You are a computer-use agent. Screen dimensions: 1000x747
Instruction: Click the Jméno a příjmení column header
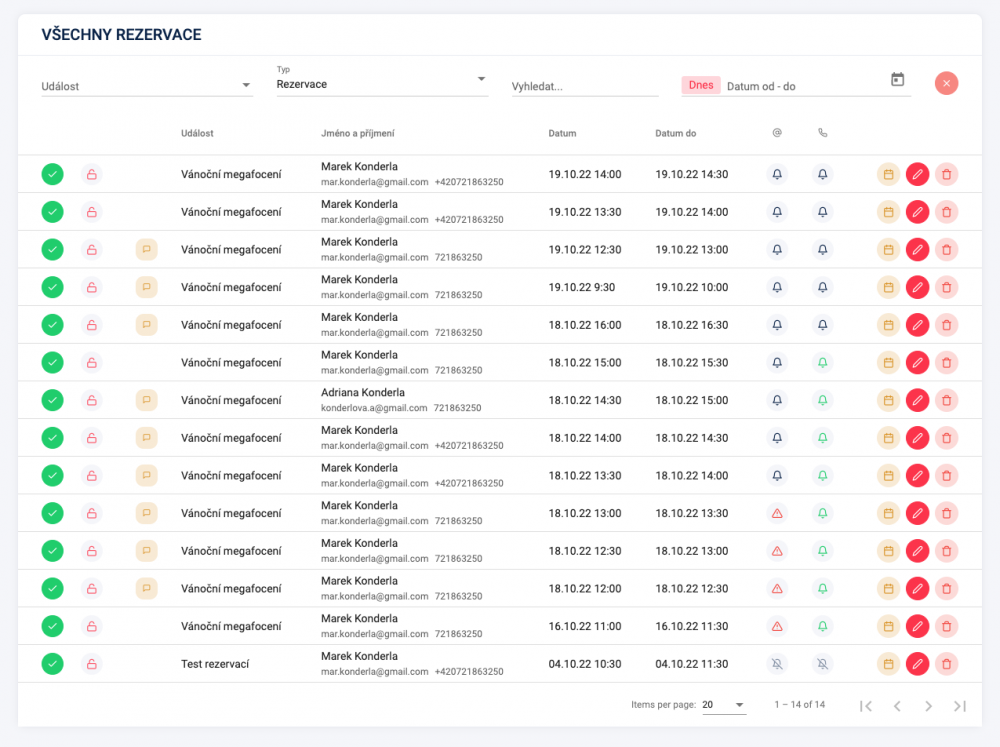coord(358,133)
